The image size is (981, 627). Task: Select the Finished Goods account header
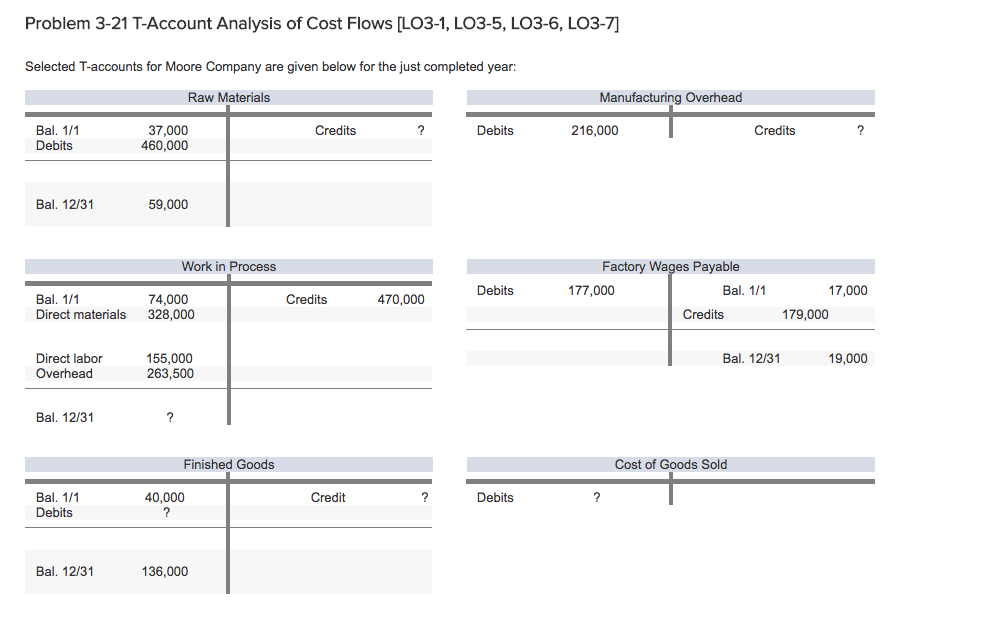(x=227, y=464)
